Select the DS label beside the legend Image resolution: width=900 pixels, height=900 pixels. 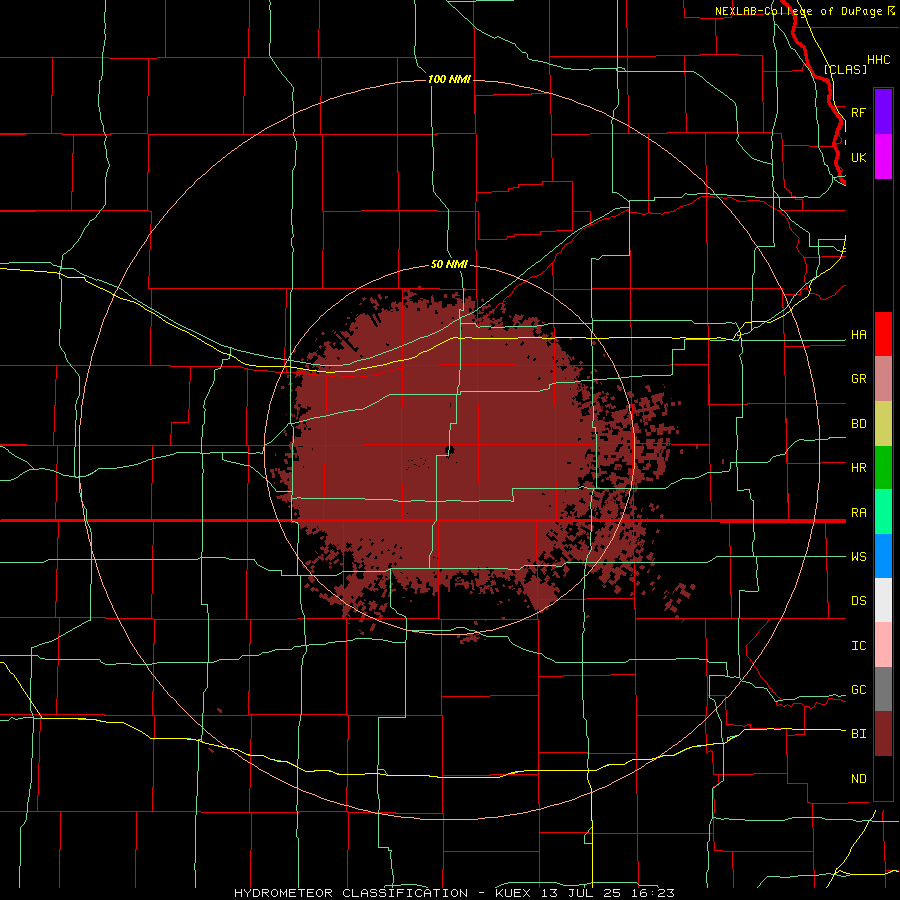tap(858, 600)
